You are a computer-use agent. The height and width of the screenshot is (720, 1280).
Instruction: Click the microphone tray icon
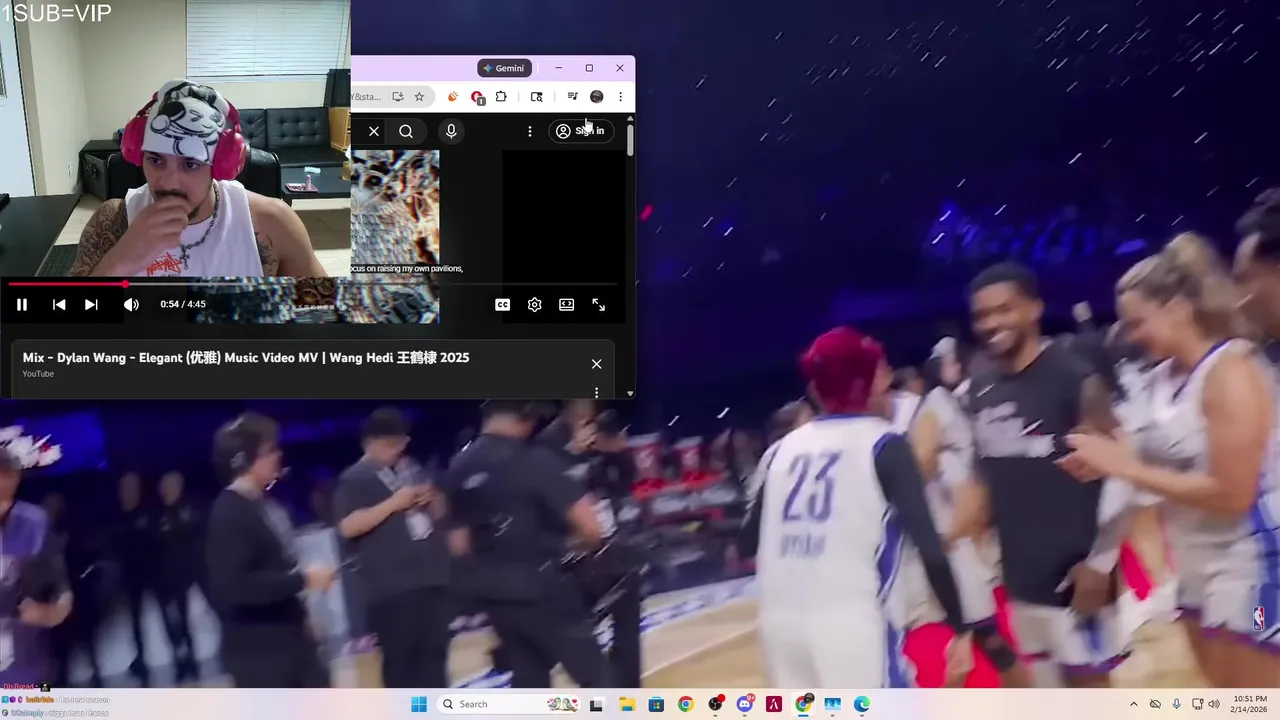click(x=1177, y=704)
